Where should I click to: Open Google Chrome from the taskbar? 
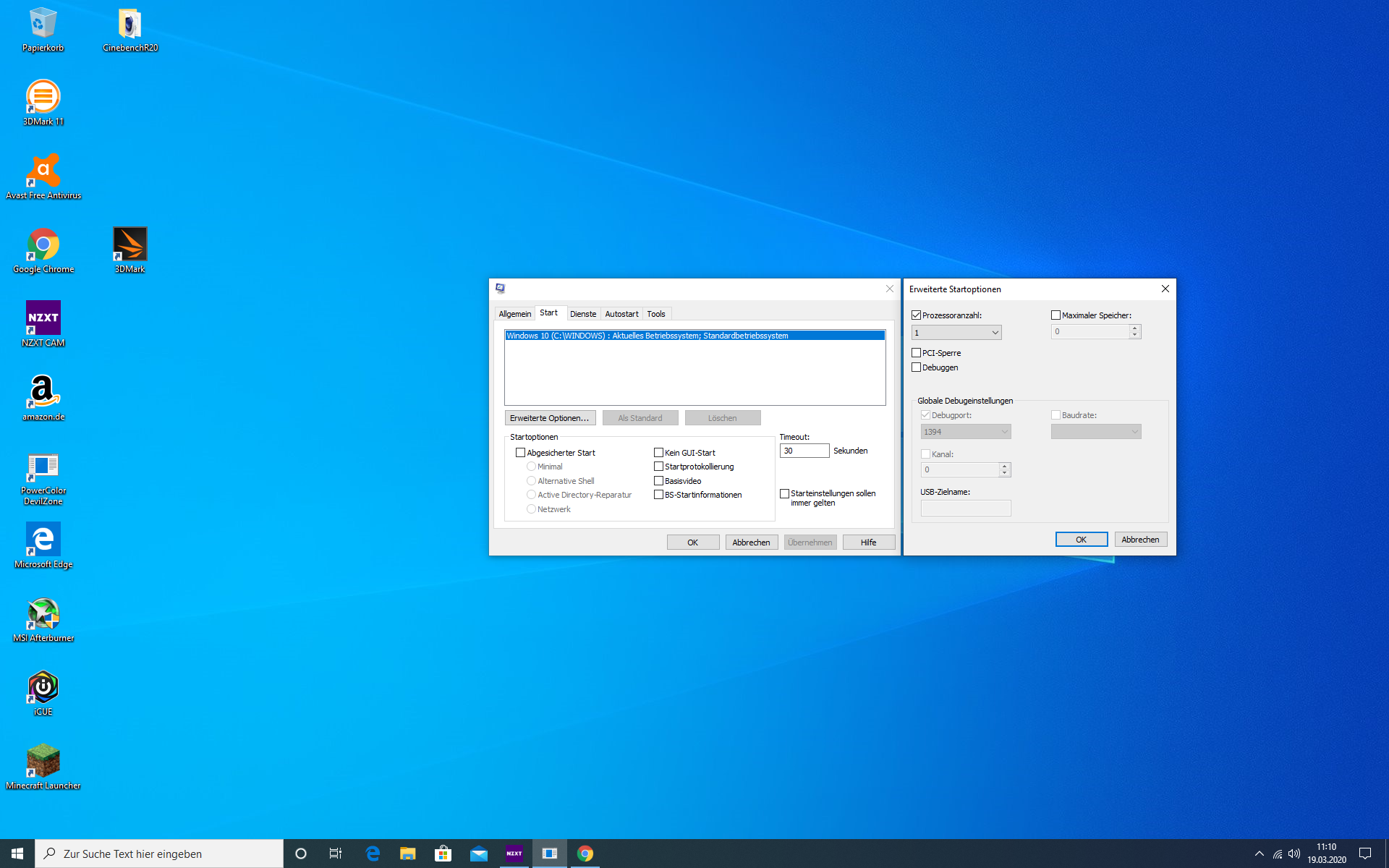(x=585, y=854)
